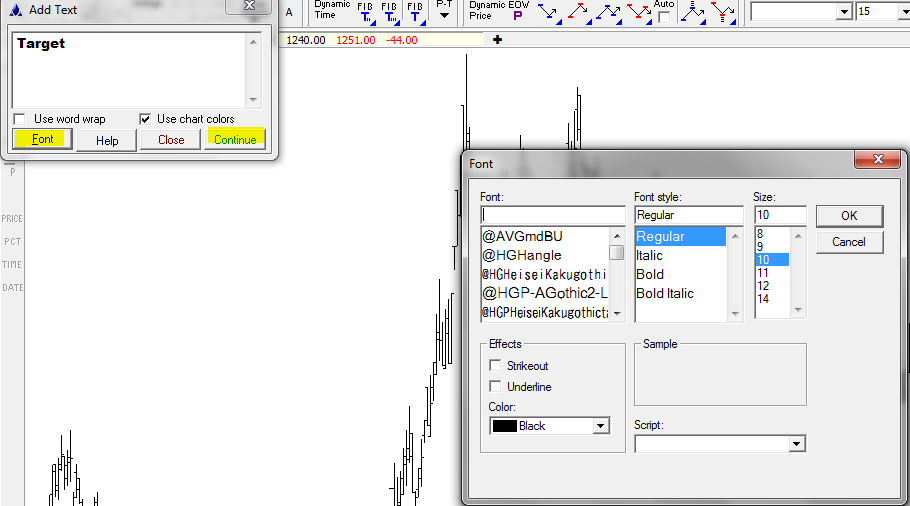910x506 pixels.
Task: Enable the Use word wrap checkbox
Action: (20, 119)
